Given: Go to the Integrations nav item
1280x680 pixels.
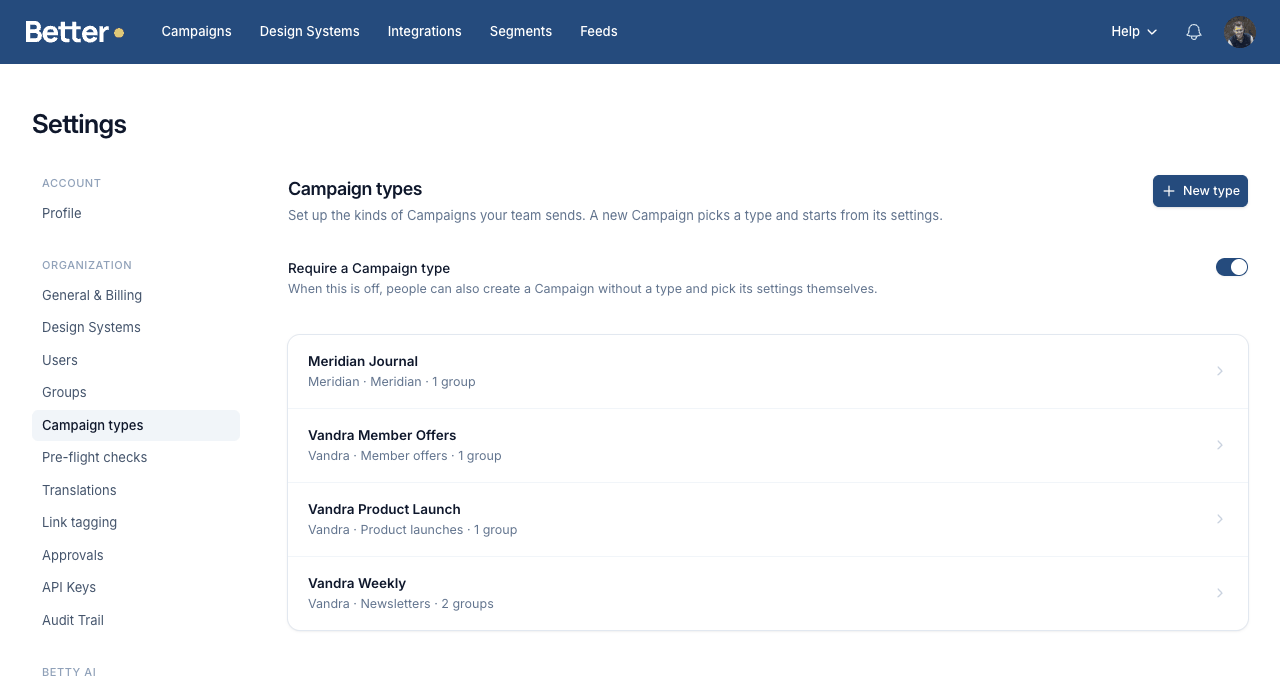Looking at the screenshot, I should coord(425,32).
